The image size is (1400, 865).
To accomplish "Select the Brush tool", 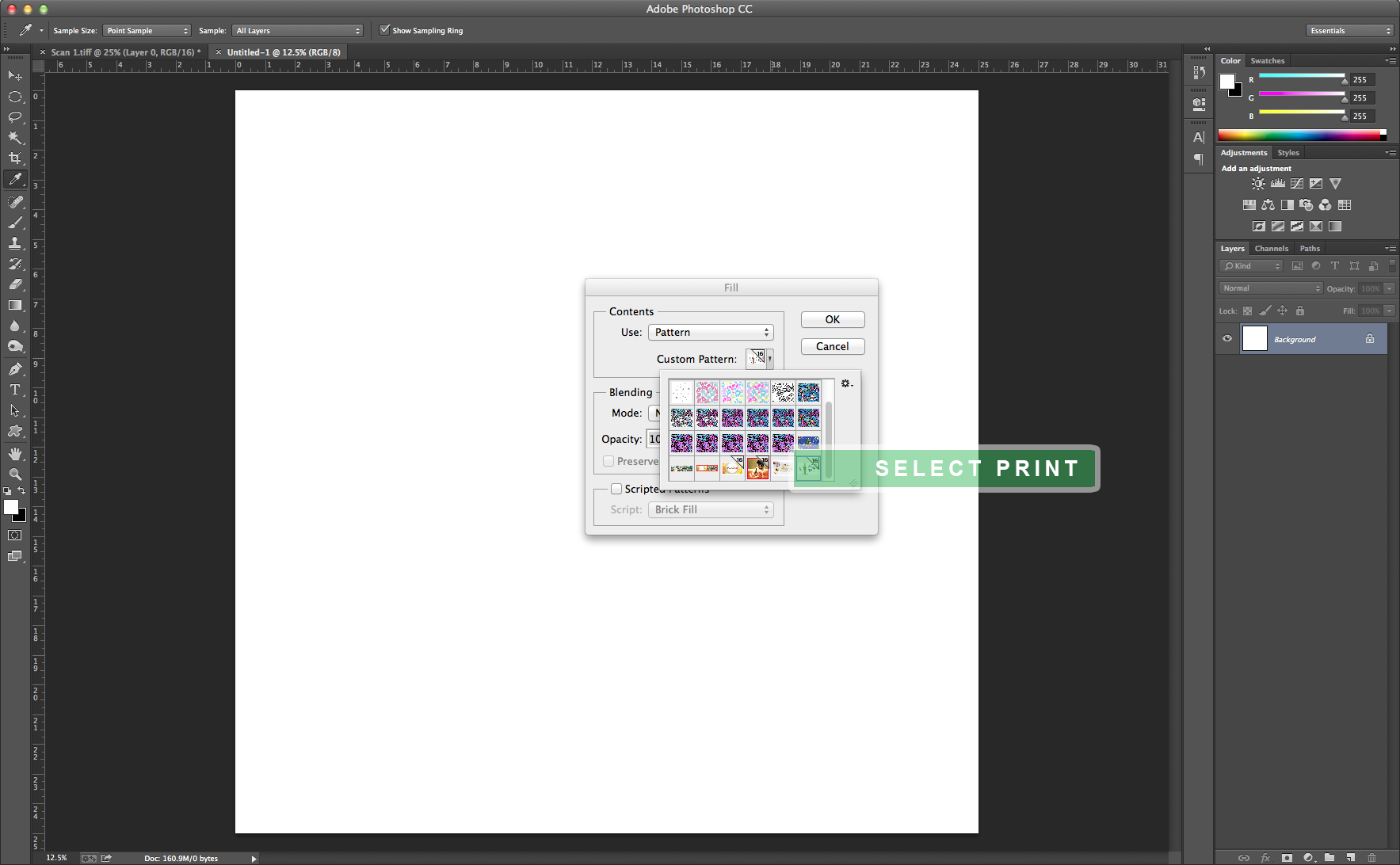I will pyautogui.click(x=15, y=223).
